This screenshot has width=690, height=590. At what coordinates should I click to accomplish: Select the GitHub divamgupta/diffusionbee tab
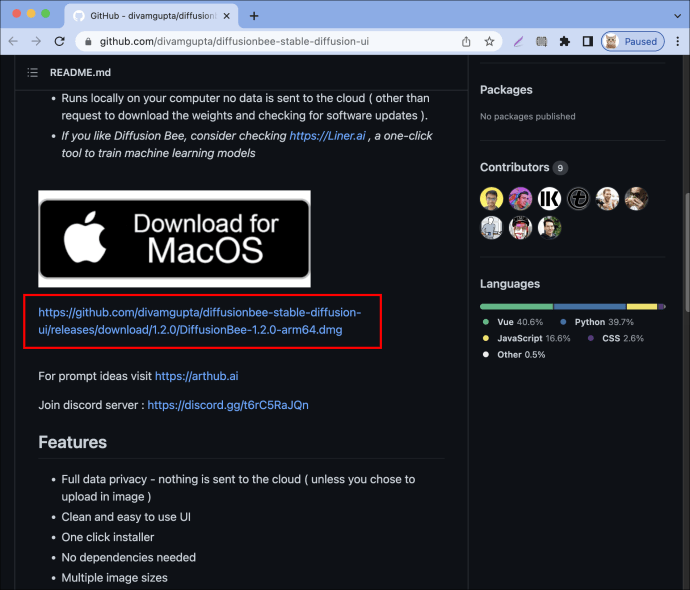click(151, 16)
